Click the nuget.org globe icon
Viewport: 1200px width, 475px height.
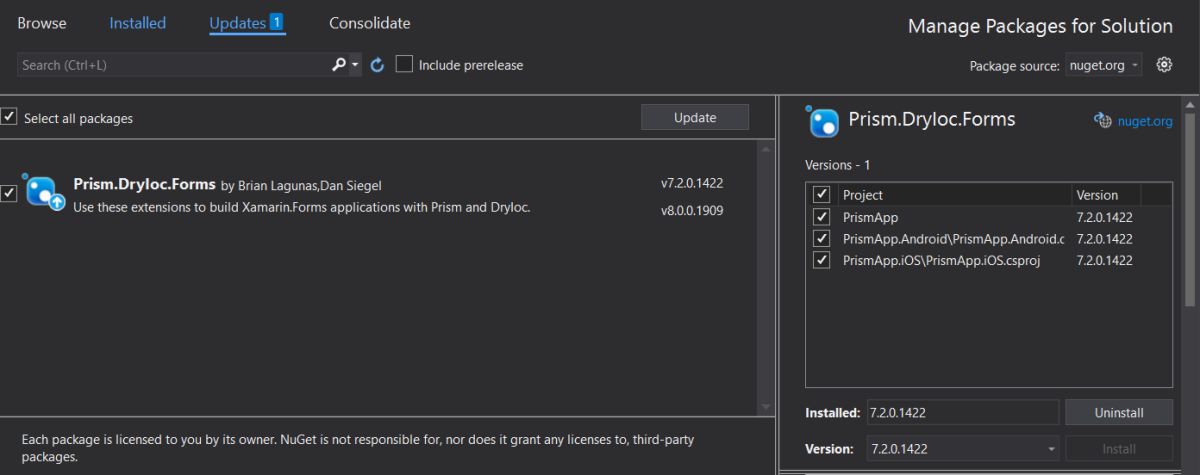pos(1103,121)
